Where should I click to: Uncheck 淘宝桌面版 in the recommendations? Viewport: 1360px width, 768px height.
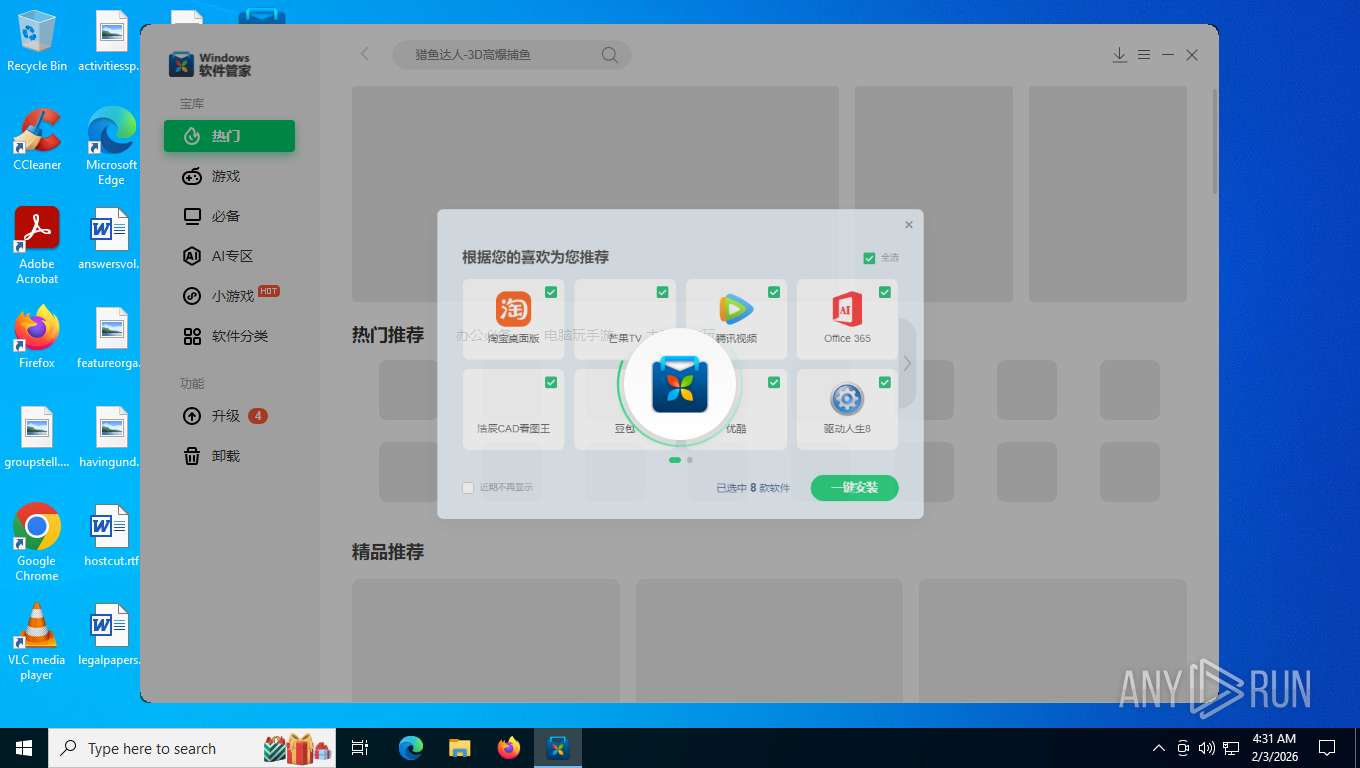551,292
